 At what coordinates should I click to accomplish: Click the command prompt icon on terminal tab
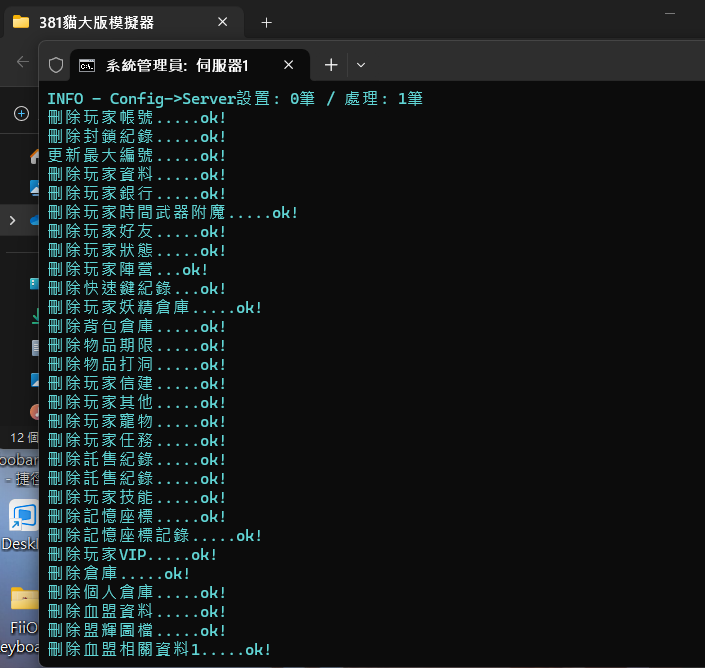[x=87, y=66]
